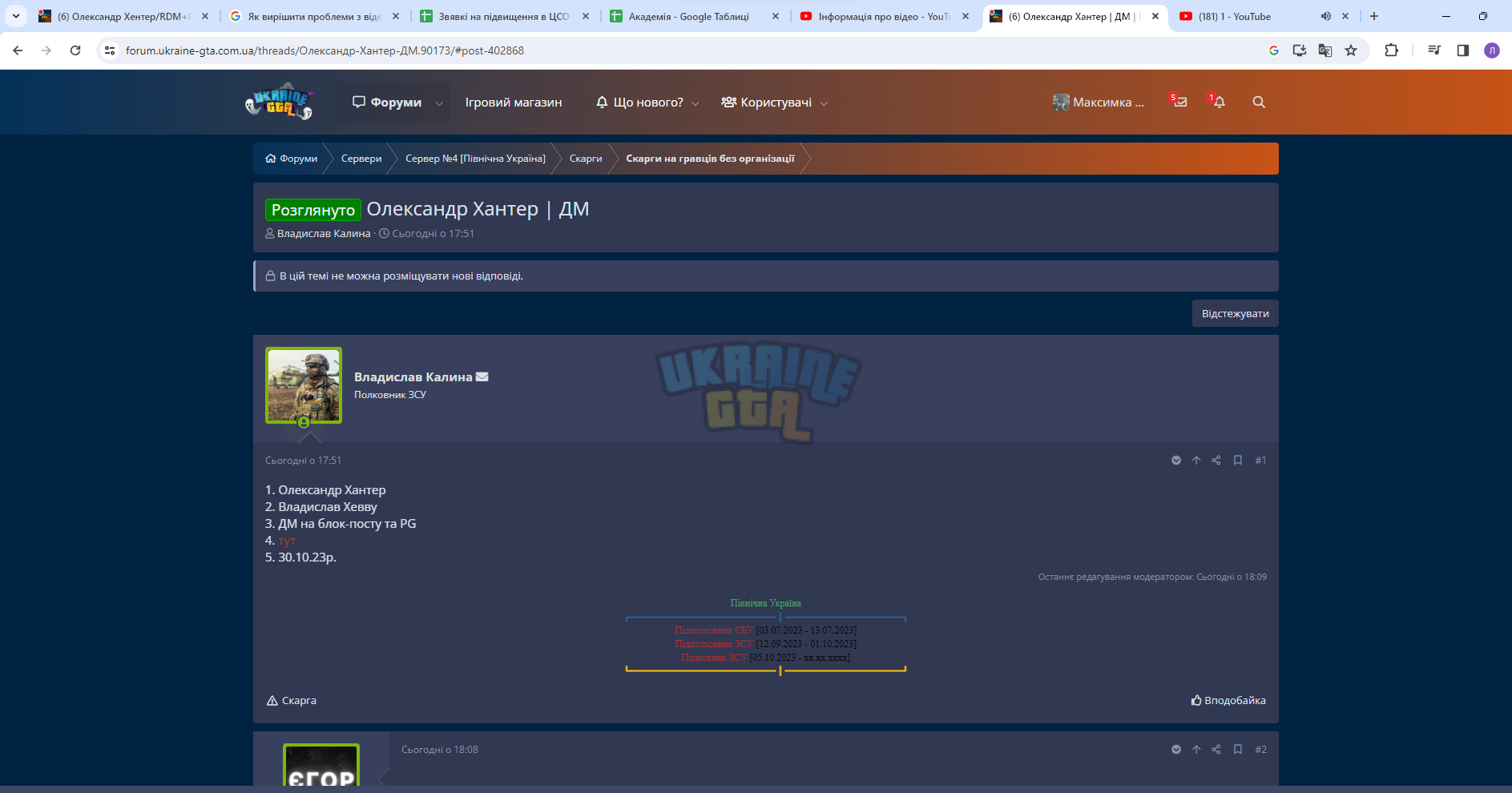Share post #1 via share icon
The width and height of the screenshot is (1512, 793).
coord(1216,461)
